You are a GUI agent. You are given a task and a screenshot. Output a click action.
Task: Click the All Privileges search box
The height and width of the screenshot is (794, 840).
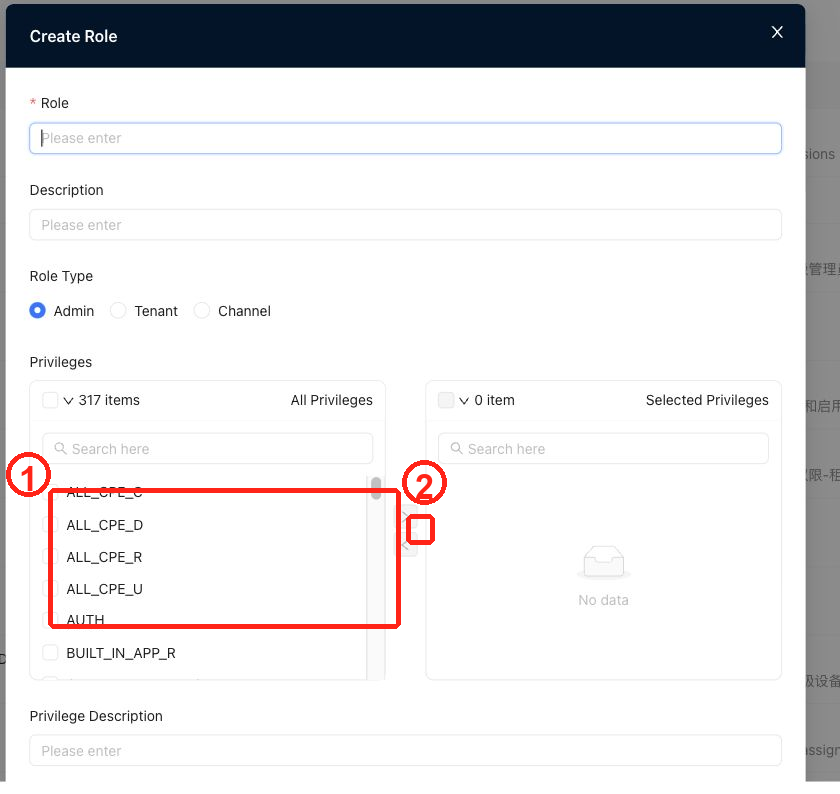click(x=207, y=448)
